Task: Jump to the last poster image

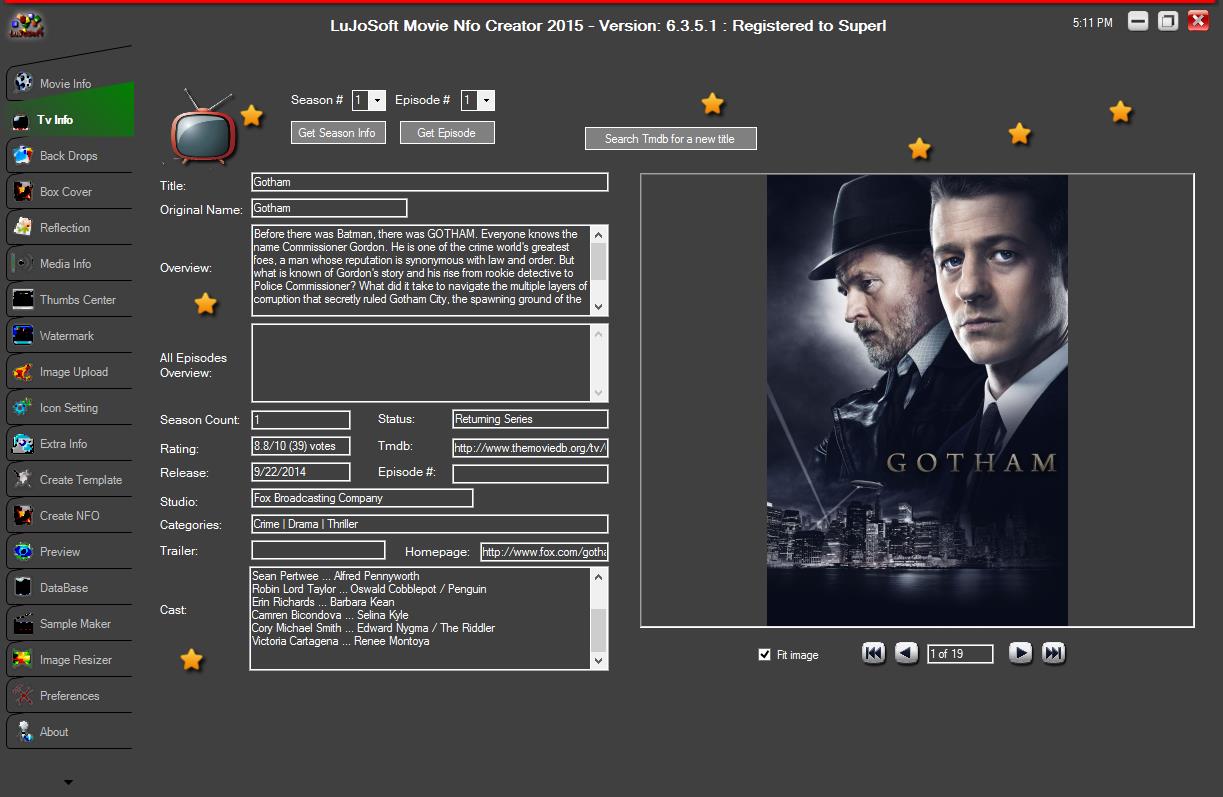Action: point(1053,653)
